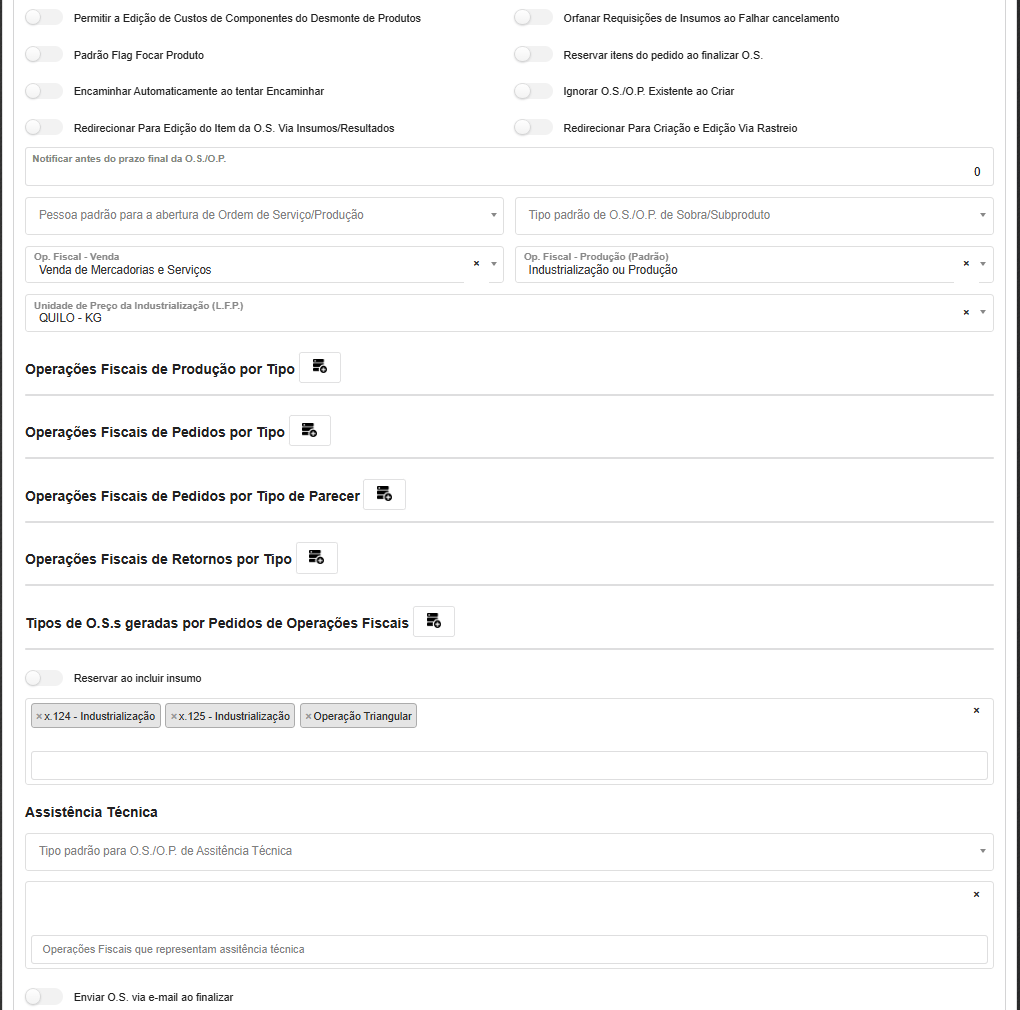The image size is (1020, 1010).
Task: Clear the Unidade de Preço QUILO - KG value
Action: coord(966,312)
